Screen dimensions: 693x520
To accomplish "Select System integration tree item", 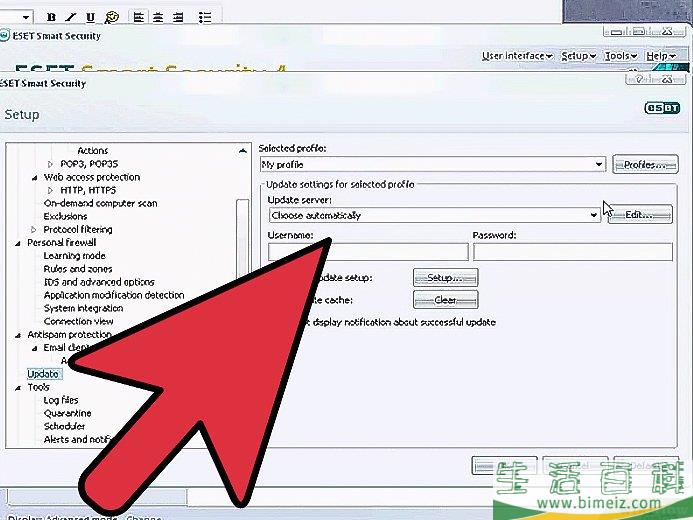I will (83, 308).
